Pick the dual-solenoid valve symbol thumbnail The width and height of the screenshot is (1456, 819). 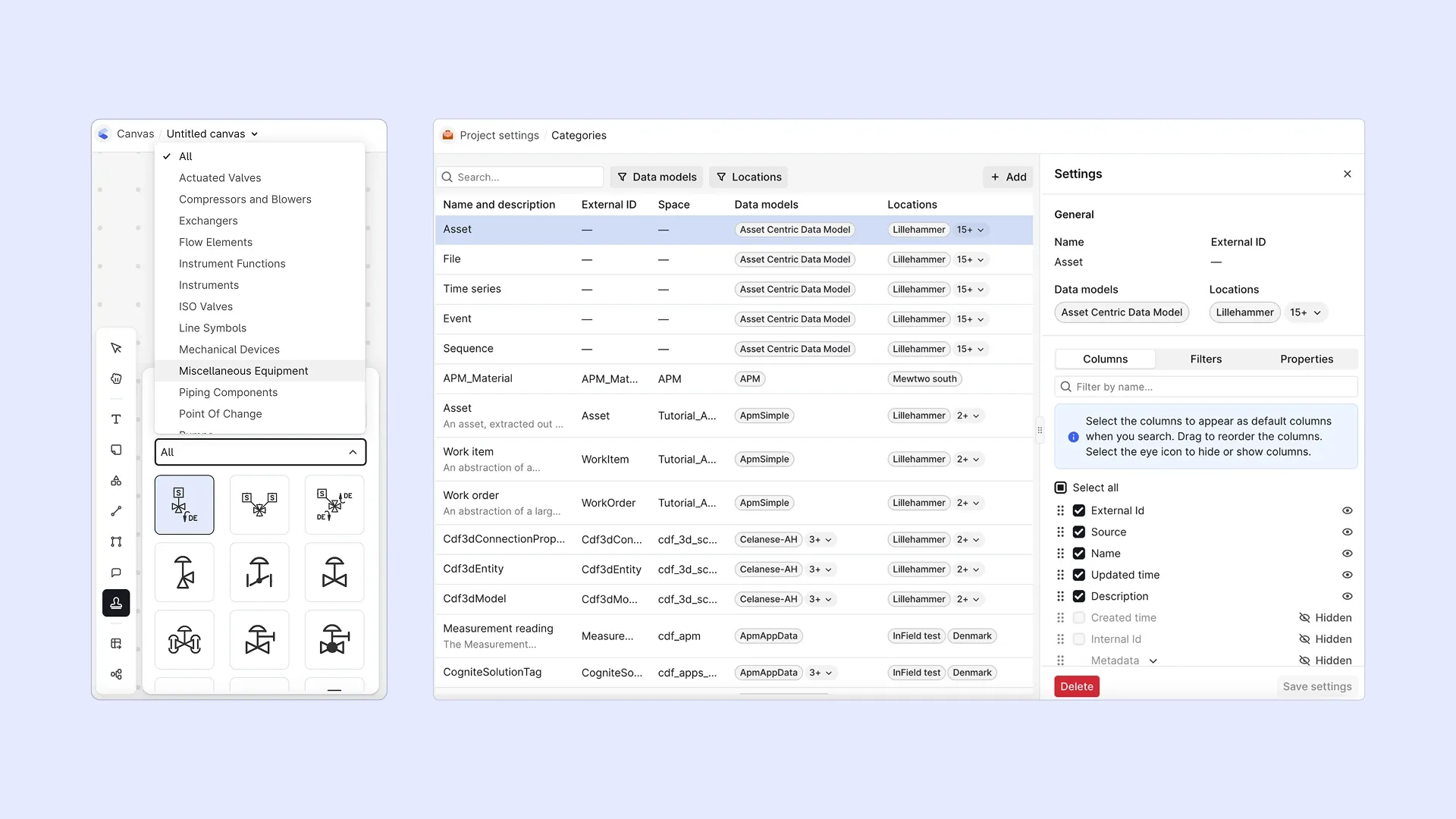pyautogui.click(x=259, y=505)
